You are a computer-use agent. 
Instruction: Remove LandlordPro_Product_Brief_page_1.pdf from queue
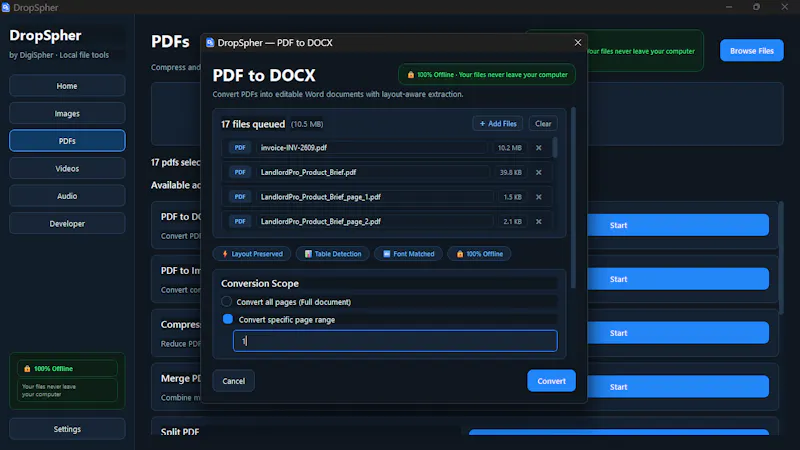pyautogui.click(x=538, y=197)
